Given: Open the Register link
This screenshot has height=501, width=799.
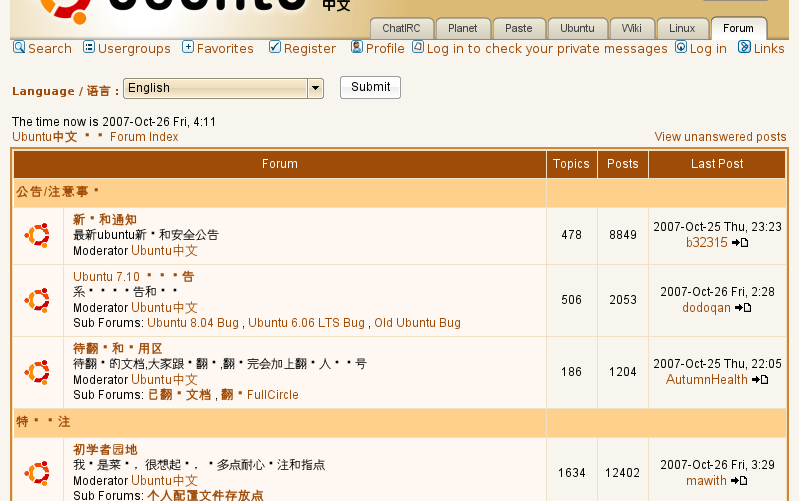Looking at the screenshot, I should [x=310, y=49].
